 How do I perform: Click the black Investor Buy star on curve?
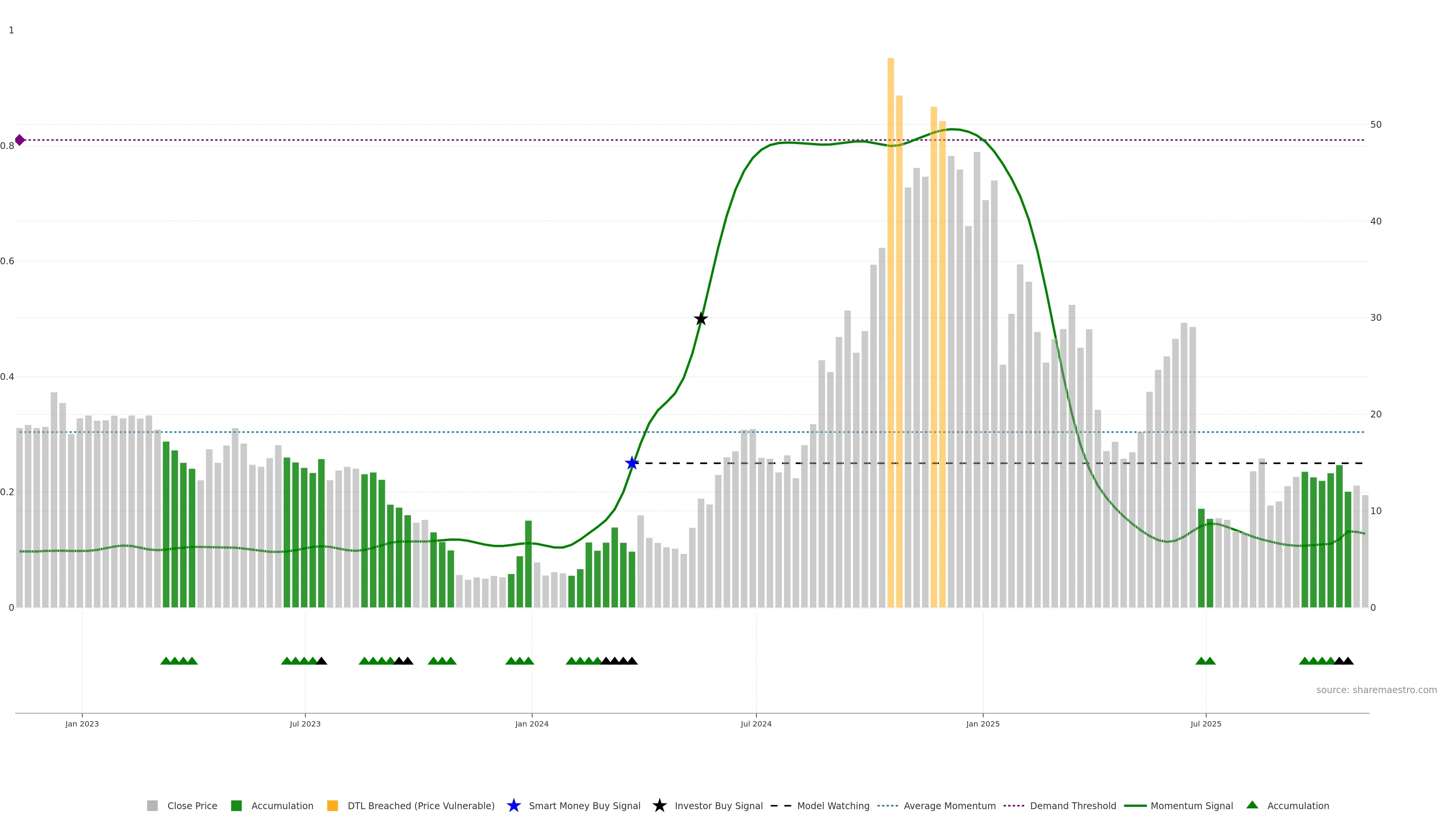click(x=700, y=319)
